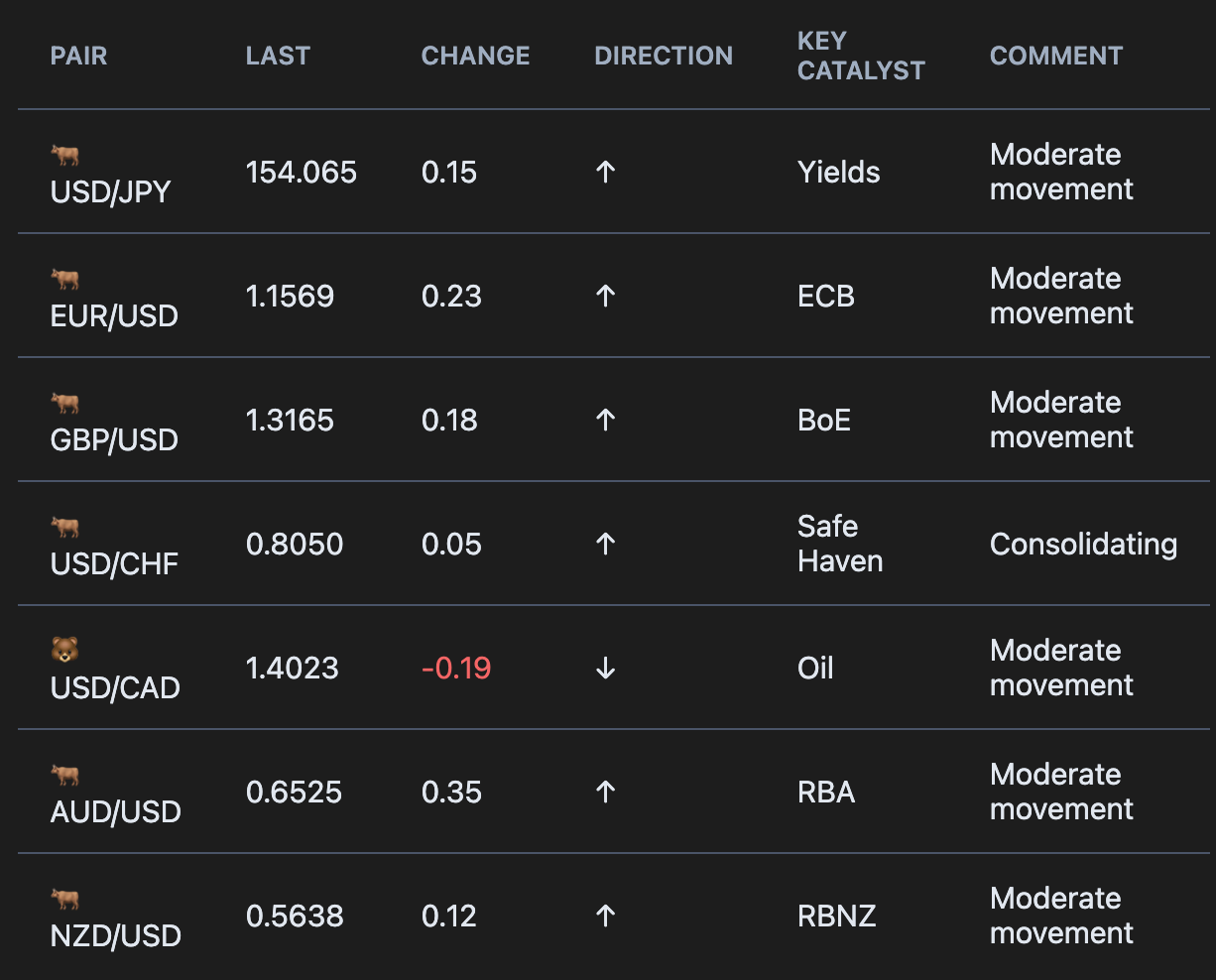This screenshot has height=980, width=1216.
Task: Click the COMMENT column header
Action: 1056,56
